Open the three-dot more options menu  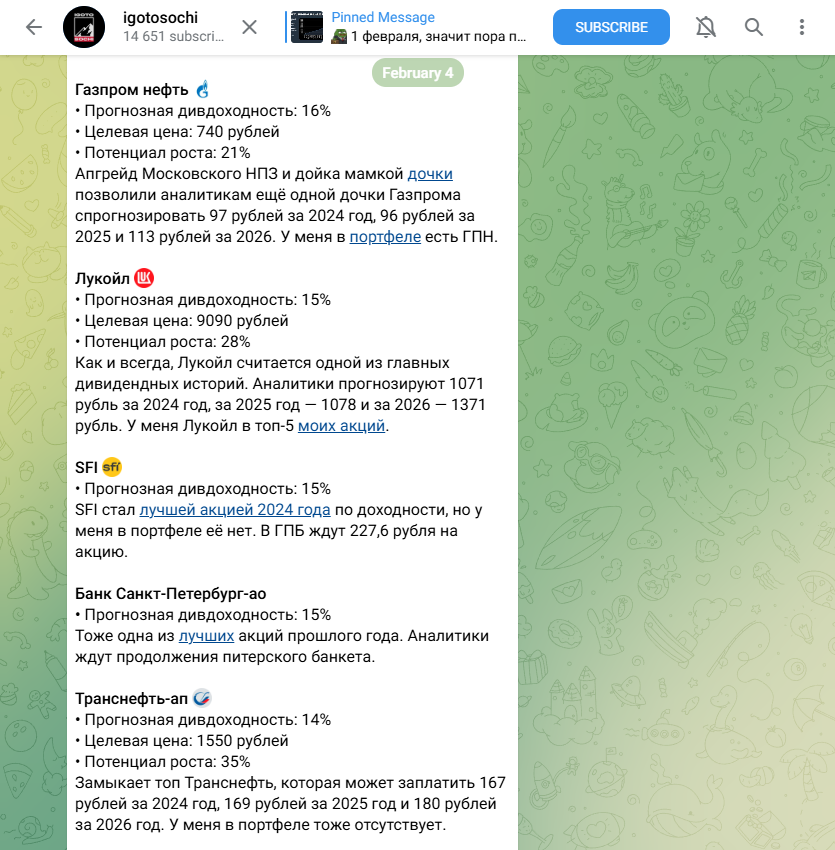802,27
